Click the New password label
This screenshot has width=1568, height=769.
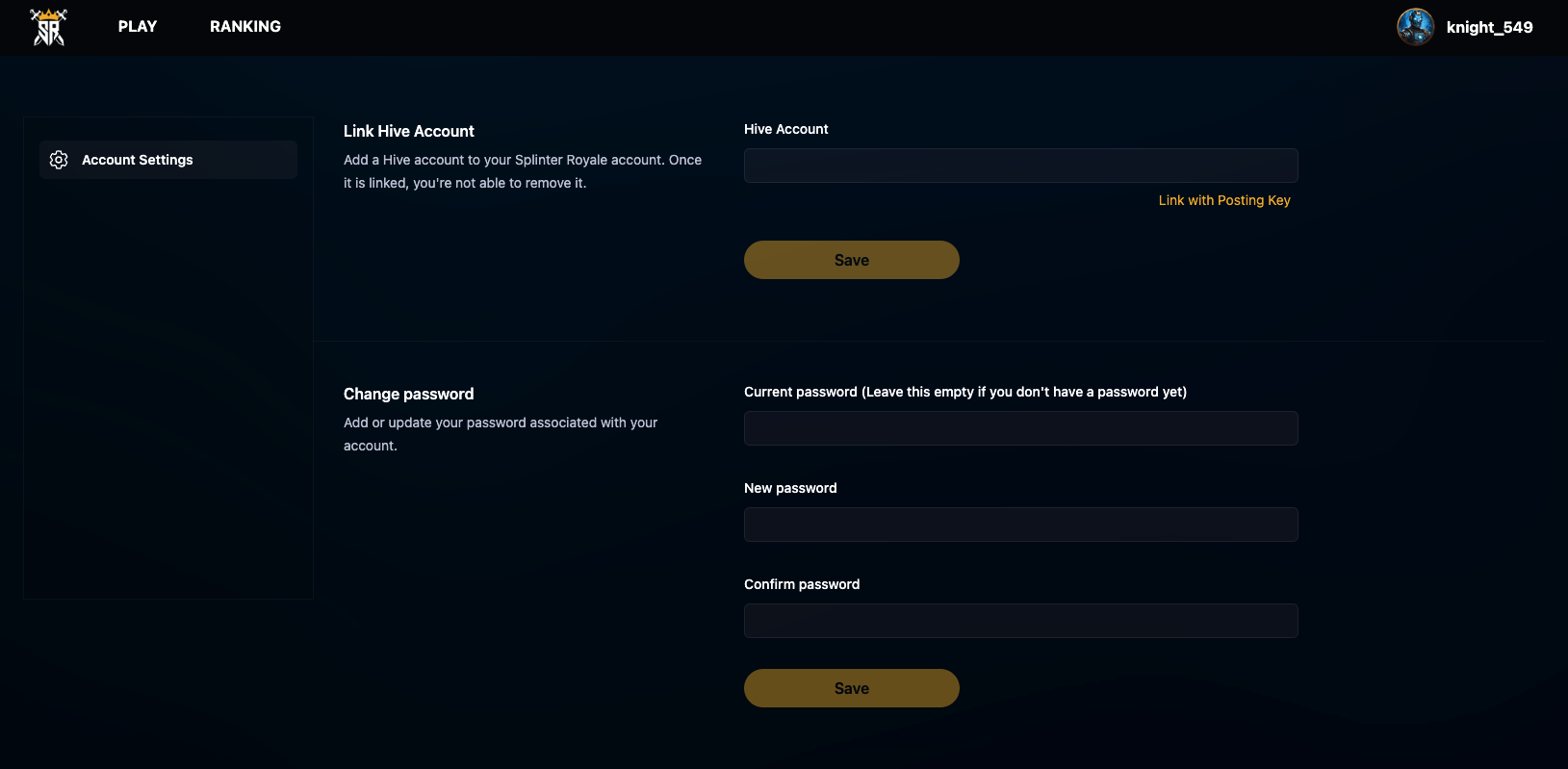click(790, 488)
